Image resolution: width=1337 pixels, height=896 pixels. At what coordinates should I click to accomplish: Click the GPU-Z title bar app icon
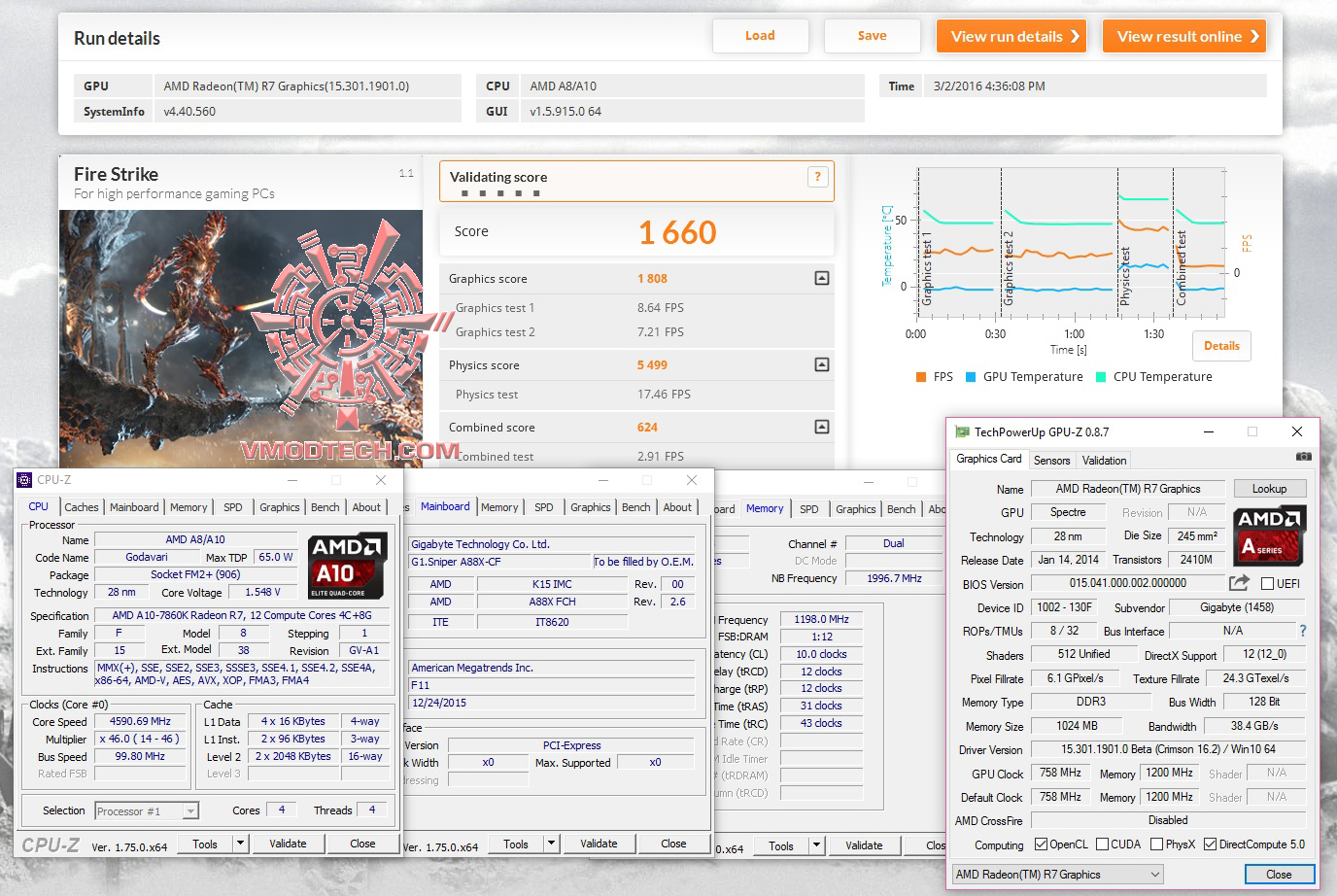click(x=962, y=431)
